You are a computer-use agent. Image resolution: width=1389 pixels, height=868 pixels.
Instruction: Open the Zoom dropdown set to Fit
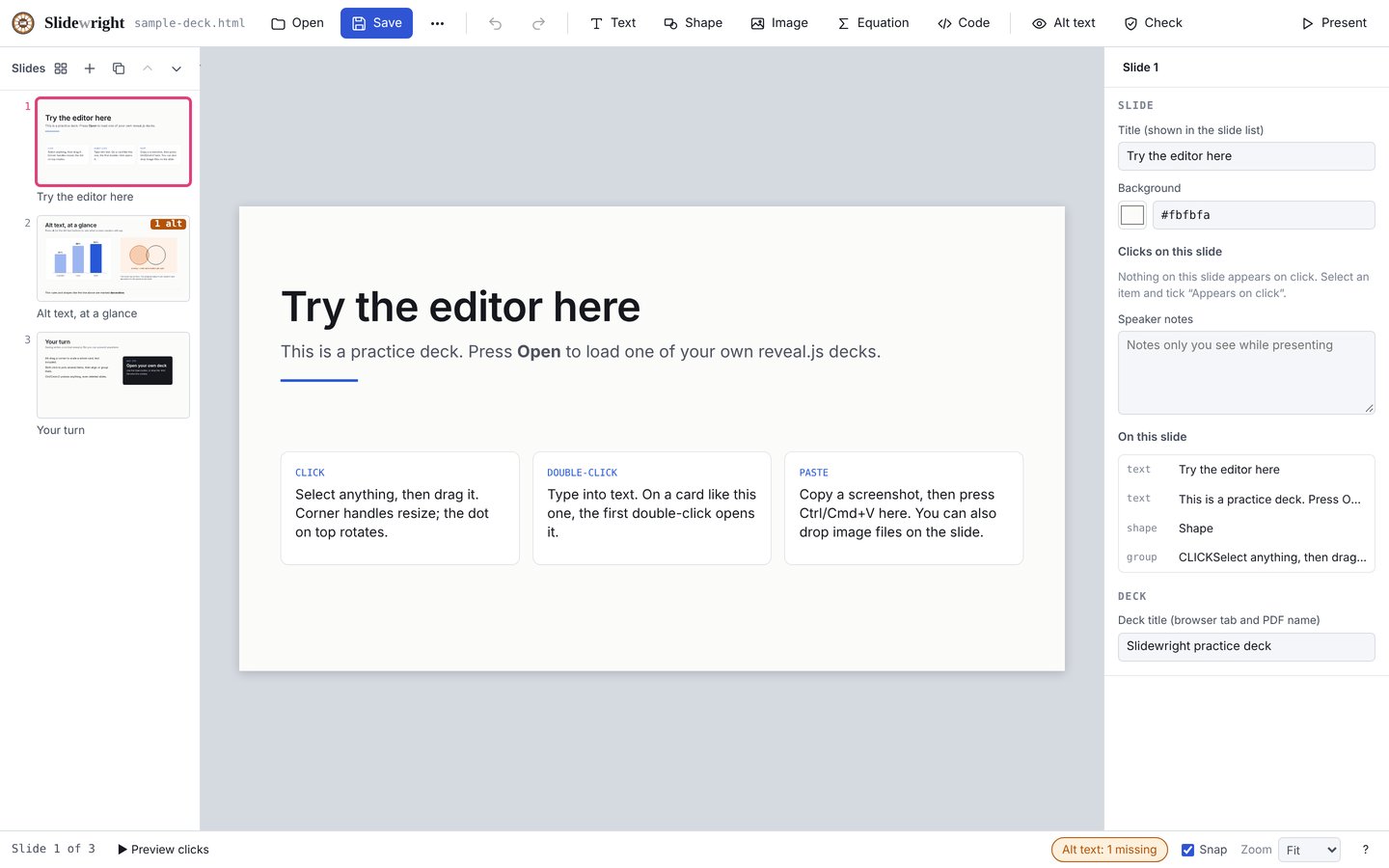[x=1309, y=850]
